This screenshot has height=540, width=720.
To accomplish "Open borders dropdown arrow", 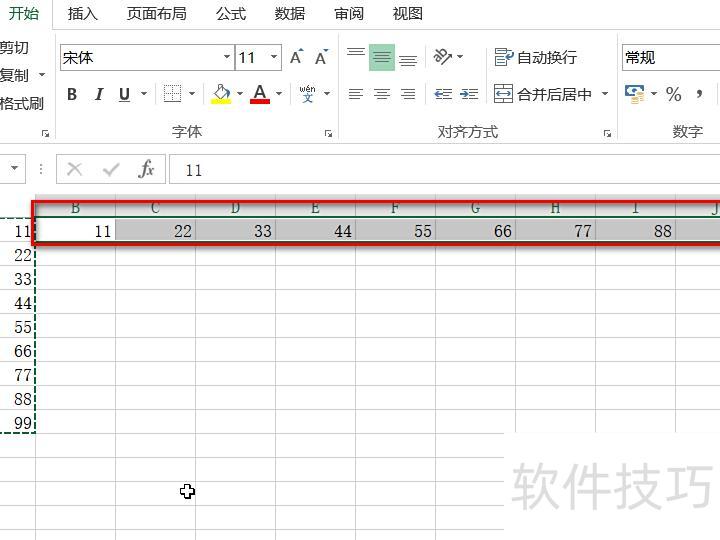I will [x=192, y=94].
